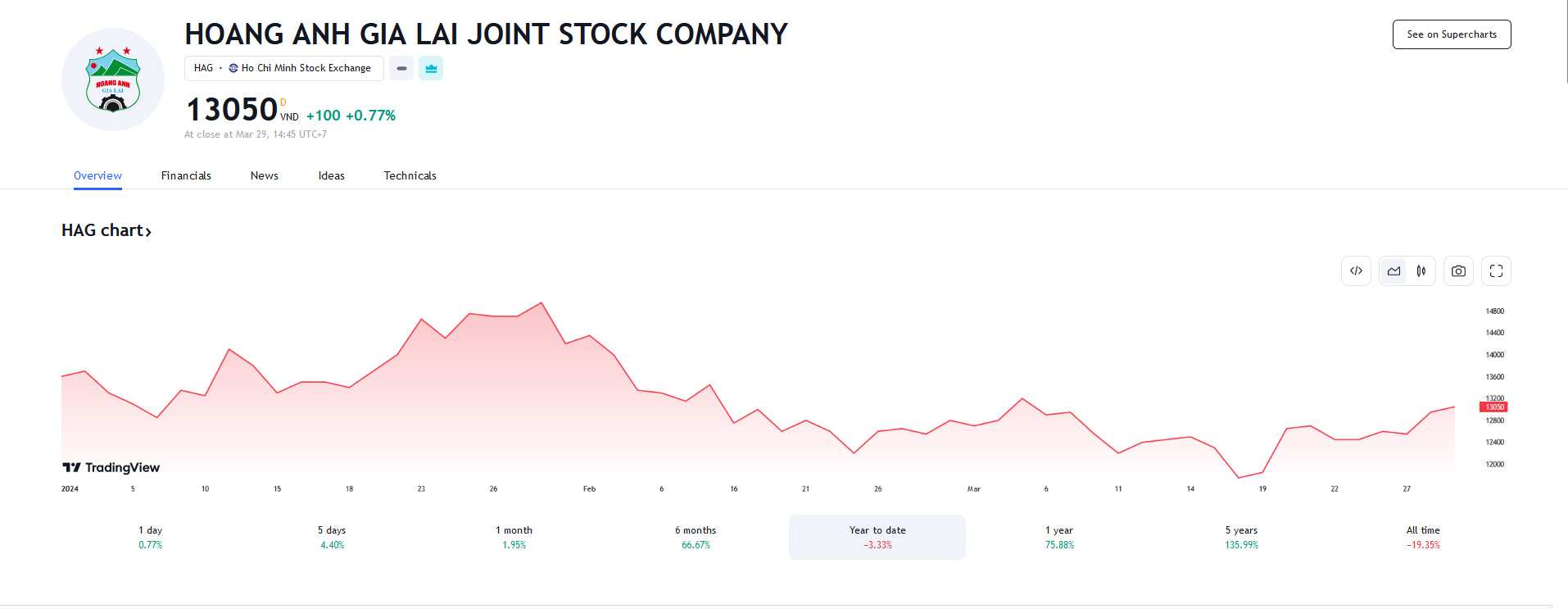Image resolution: width=1568 pixels, height=609 pixels.
Task: Open the News tab
Action: pyautogui.click(x=264, y=175)
